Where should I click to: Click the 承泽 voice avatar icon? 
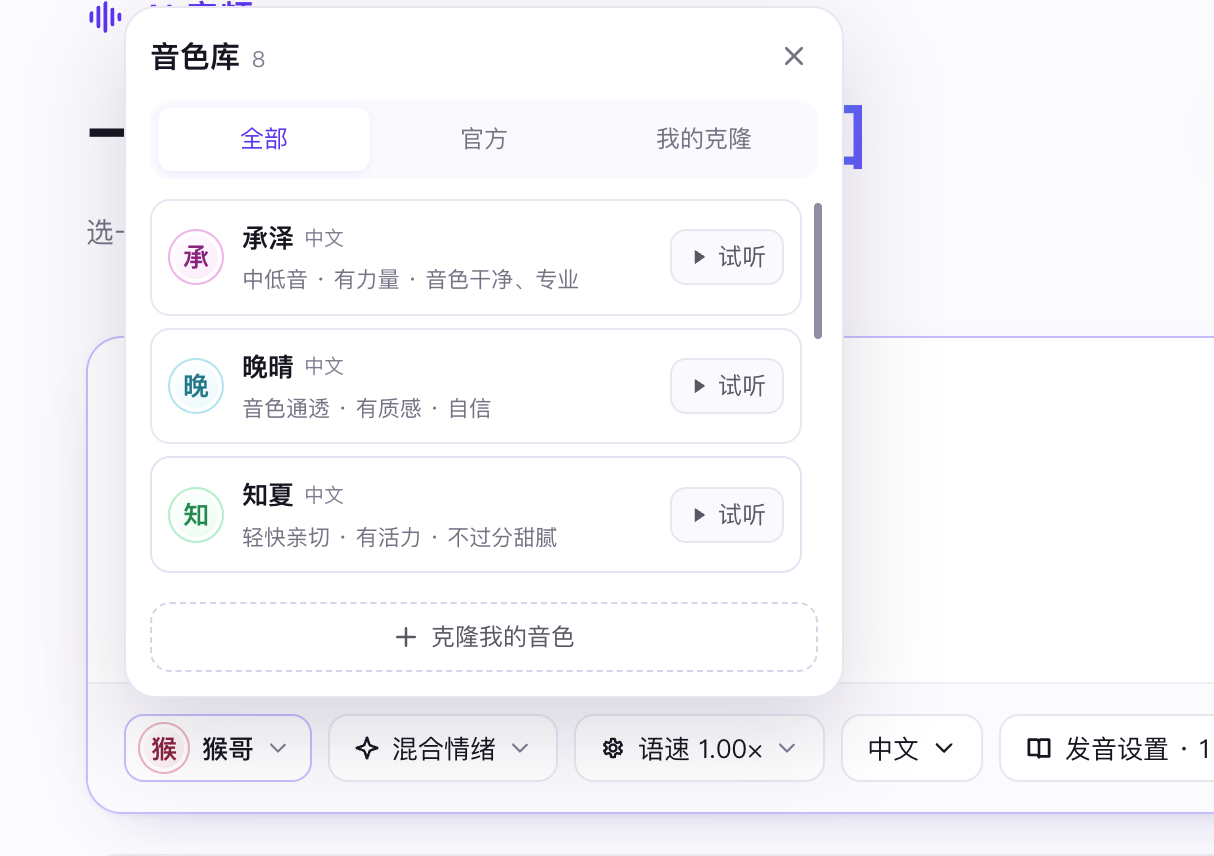(x=196, y=257)
